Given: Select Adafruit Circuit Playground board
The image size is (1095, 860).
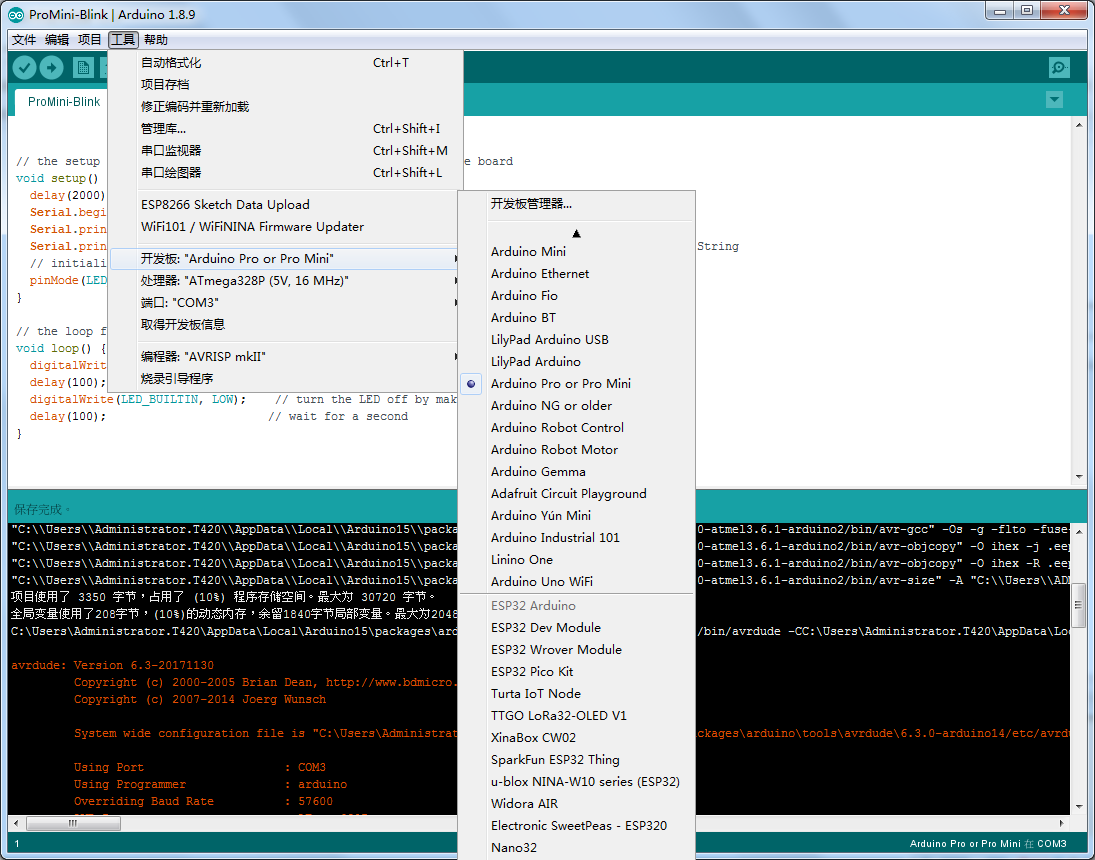Looking at the screenshot, I should click(577, 494).
